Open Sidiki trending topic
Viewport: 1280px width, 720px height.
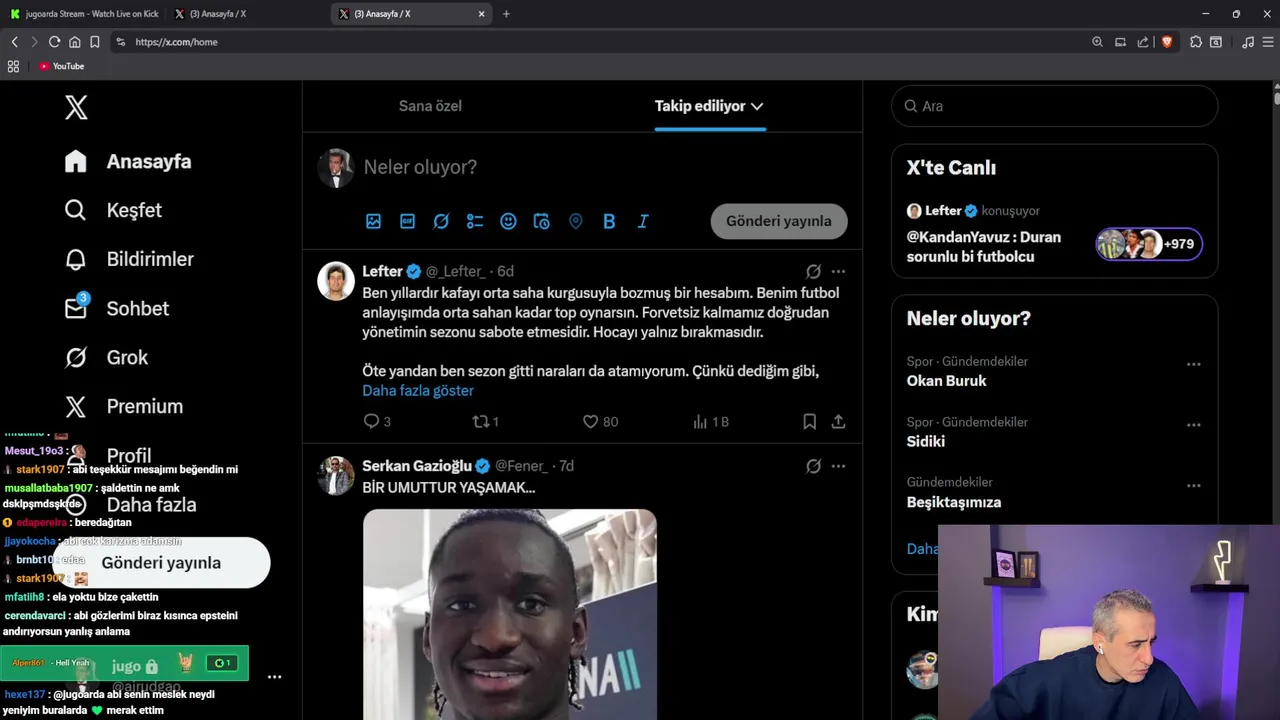click(925, 441)
